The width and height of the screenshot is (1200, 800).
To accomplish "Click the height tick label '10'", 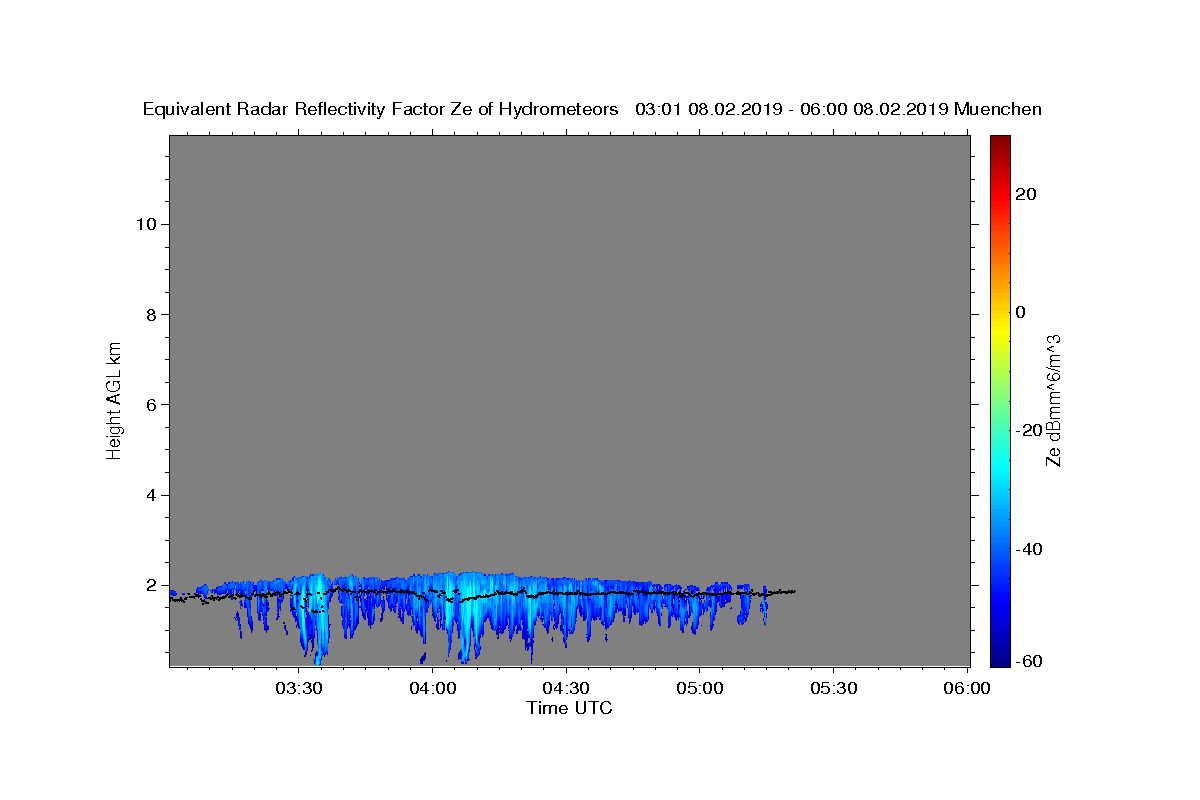I will 145,224.
